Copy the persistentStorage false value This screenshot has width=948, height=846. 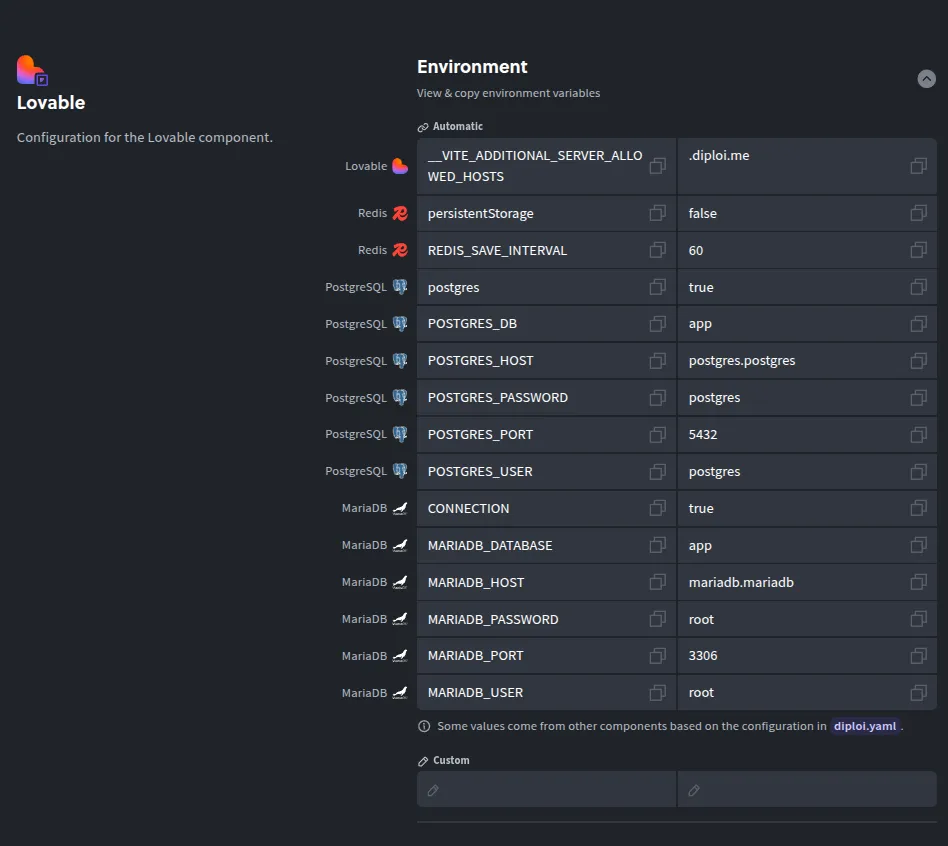coord(918,213)
